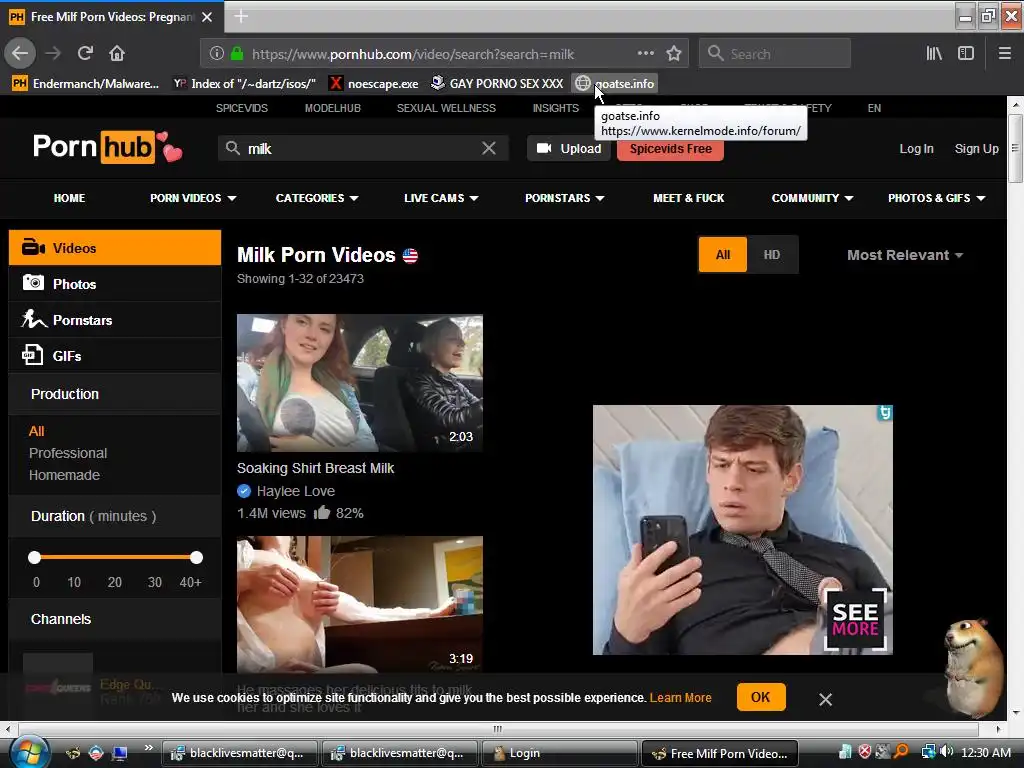The image size is (1024, 768).
Task: Open the Index of /~dartz/isos/ bookmark
Action: pos(244,84)
